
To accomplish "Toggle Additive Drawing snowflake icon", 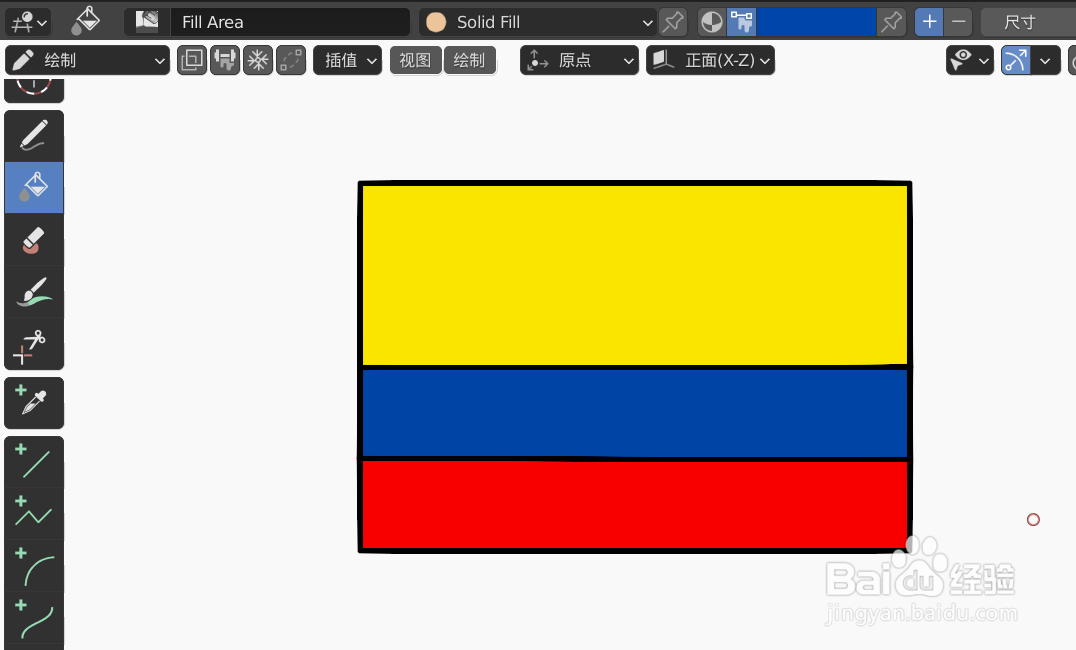I will click(258, 60).
